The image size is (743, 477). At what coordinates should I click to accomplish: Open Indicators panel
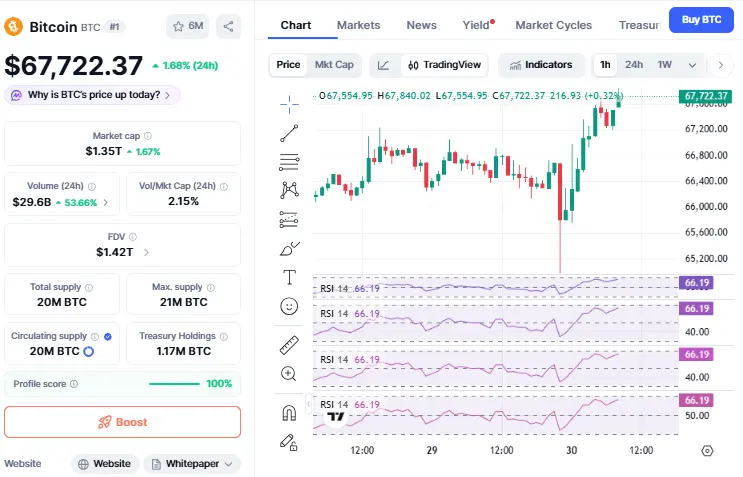[541, 65]
